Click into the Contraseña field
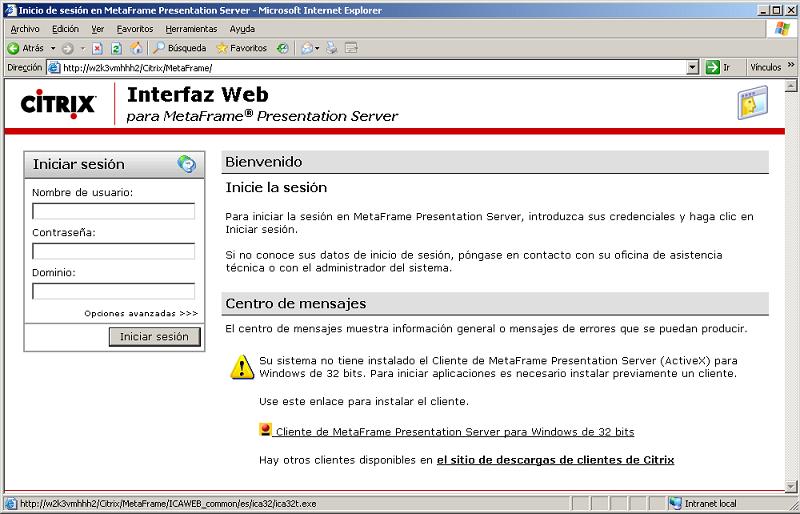The height and width of the screenshot is (514, 800). [113, 251]
